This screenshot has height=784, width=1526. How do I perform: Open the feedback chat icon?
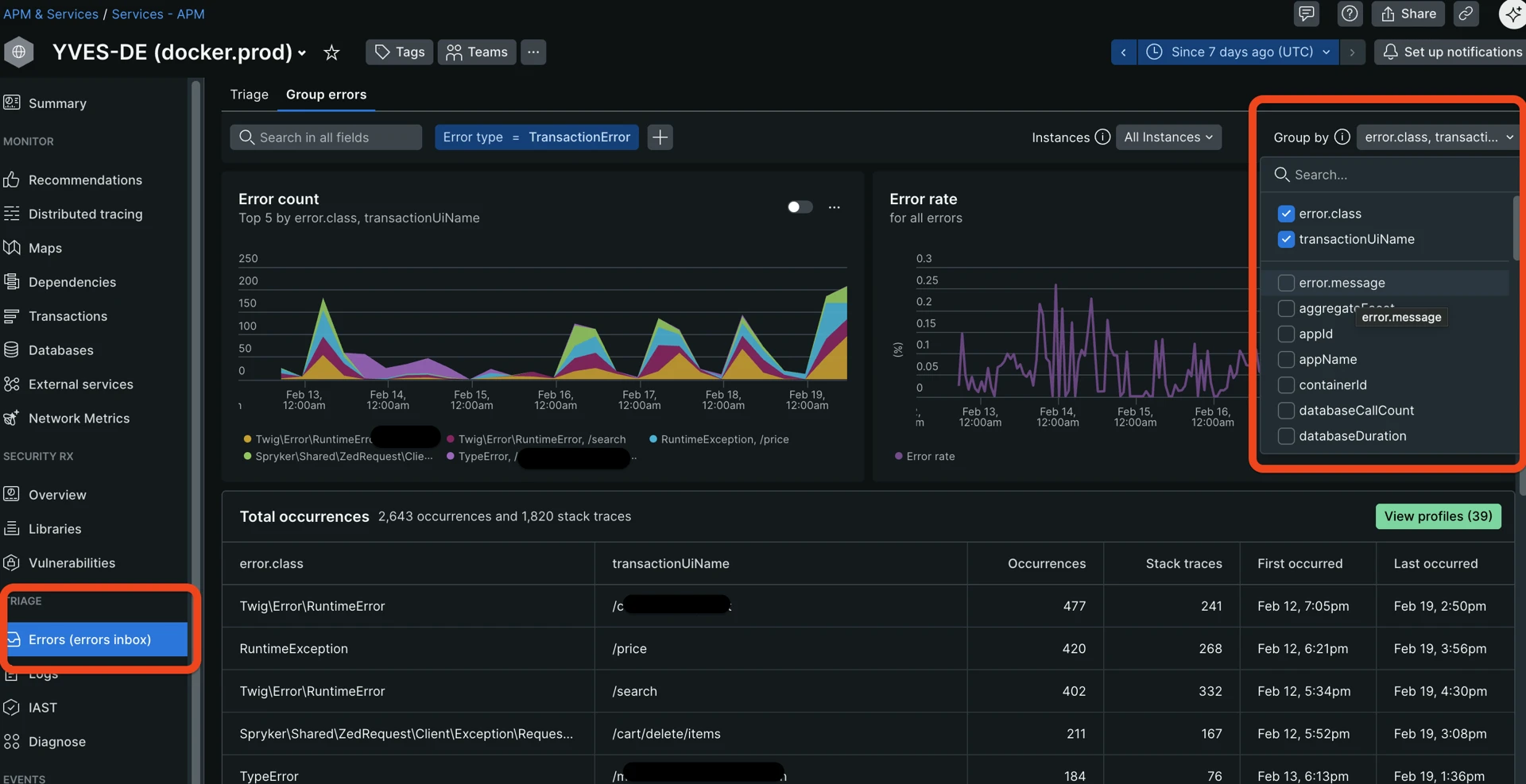1306,14
